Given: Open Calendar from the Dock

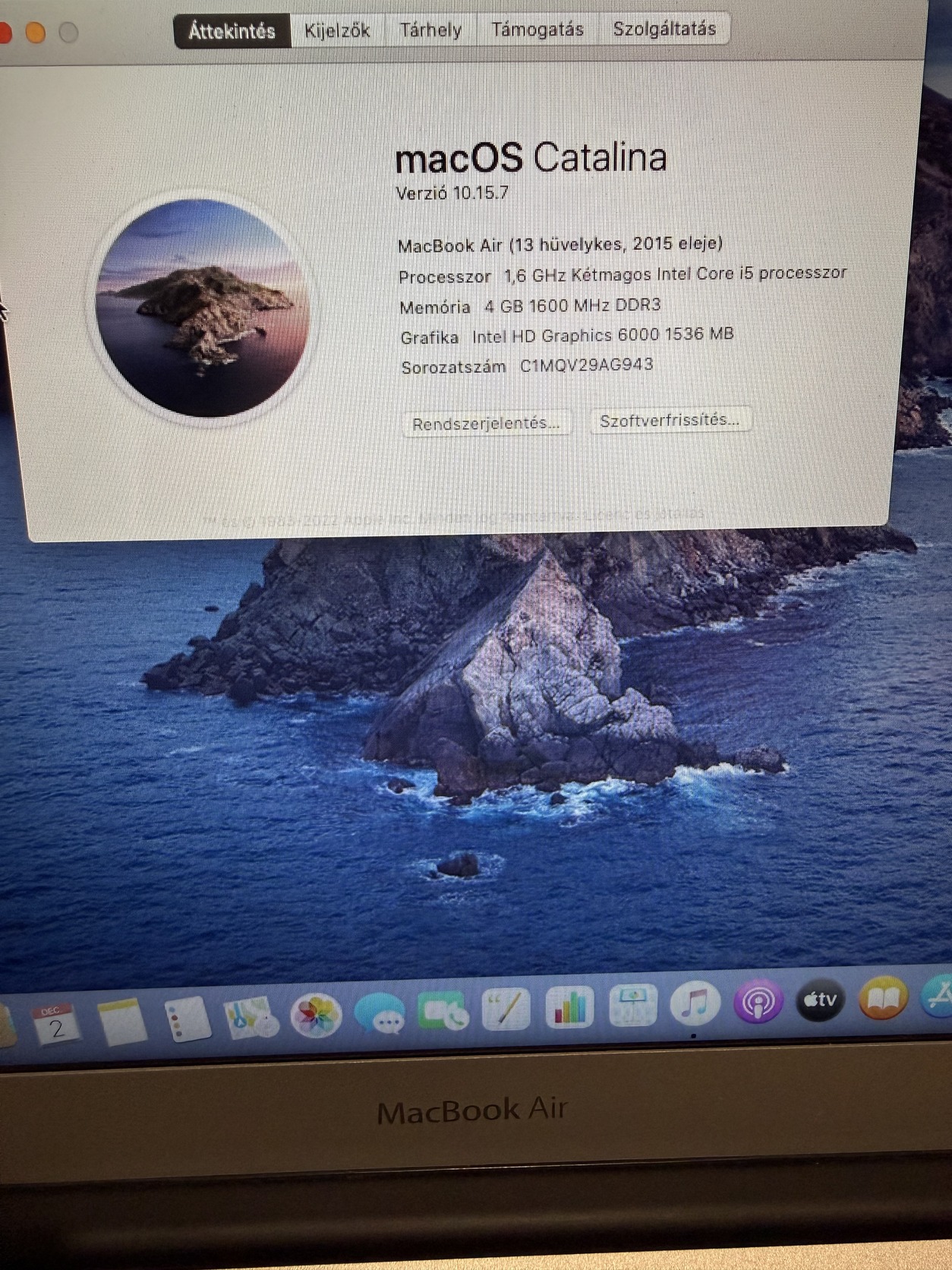Looking at the screenshot, I should point(55,1025).
